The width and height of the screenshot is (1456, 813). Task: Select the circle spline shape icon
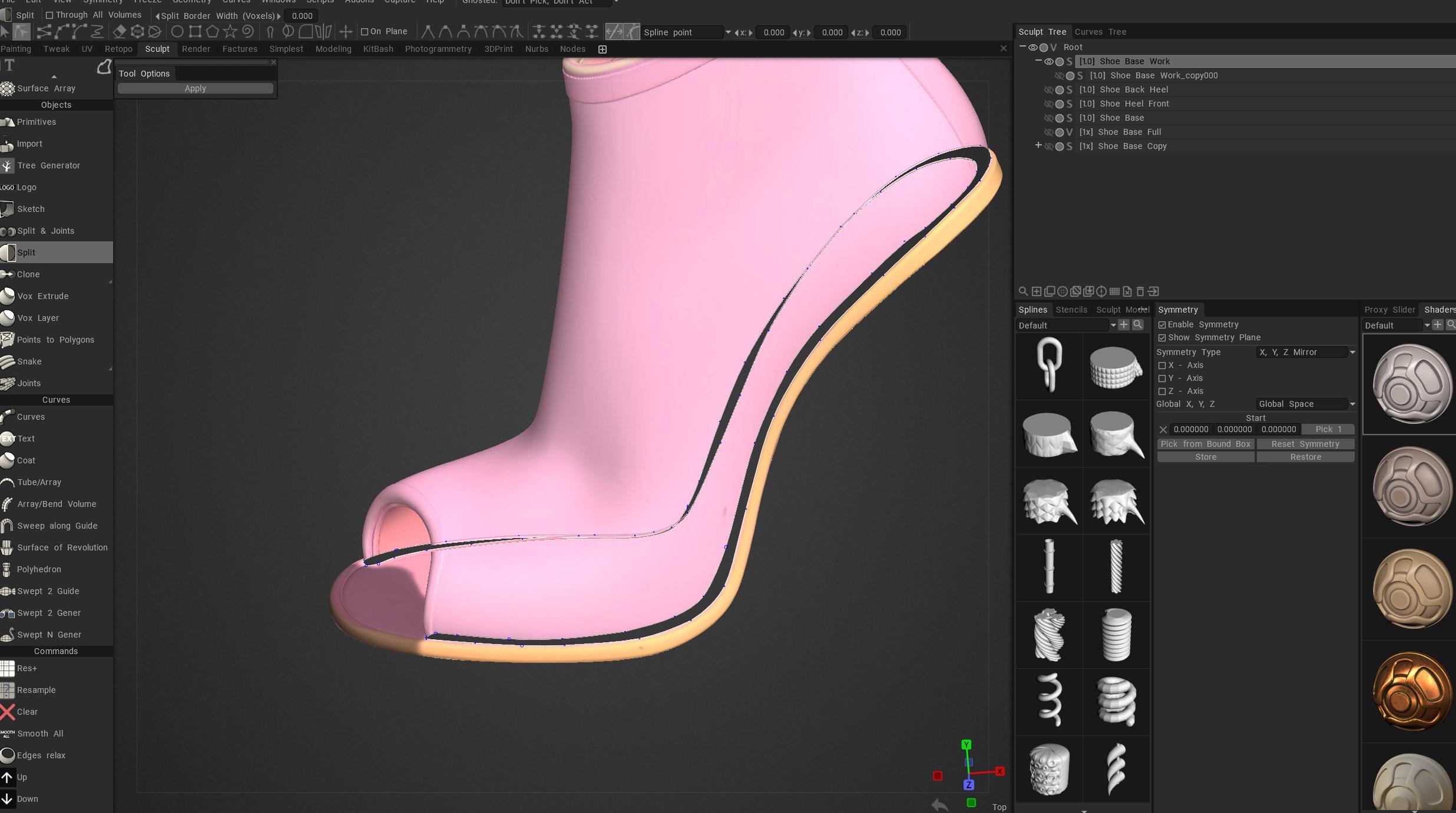point(177,32)
